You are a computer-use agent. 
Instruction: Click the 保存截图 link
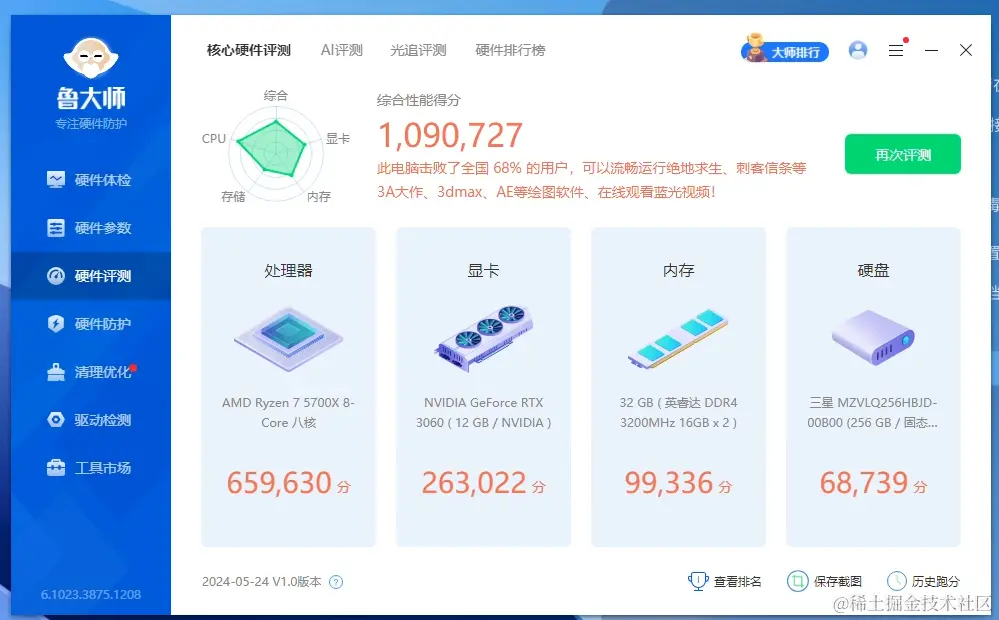pos(837,582)
